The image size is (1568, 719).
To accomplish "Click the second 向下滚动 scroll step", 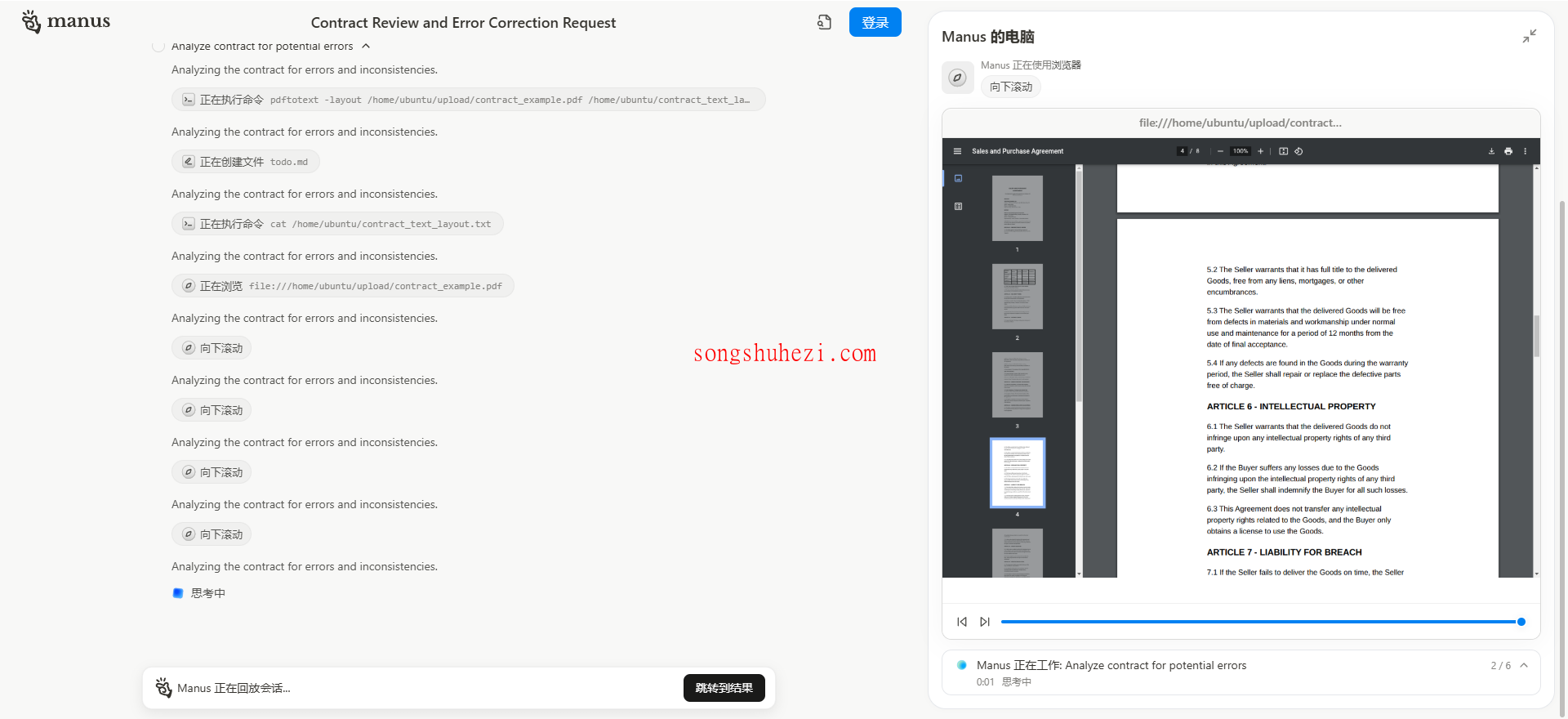I will tap(212, 410).
